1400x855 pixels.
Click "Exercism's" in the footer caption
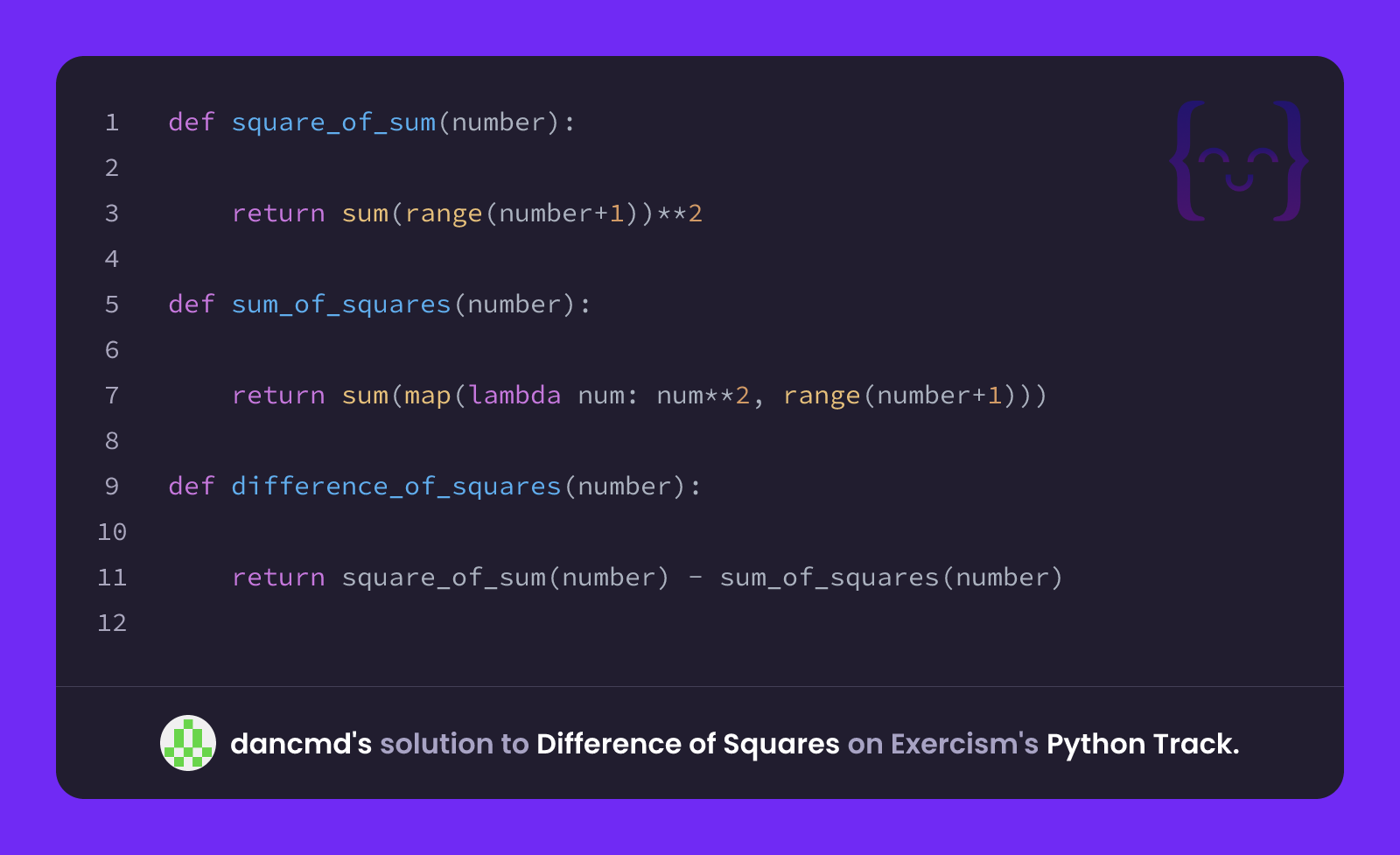pos(964,744)
